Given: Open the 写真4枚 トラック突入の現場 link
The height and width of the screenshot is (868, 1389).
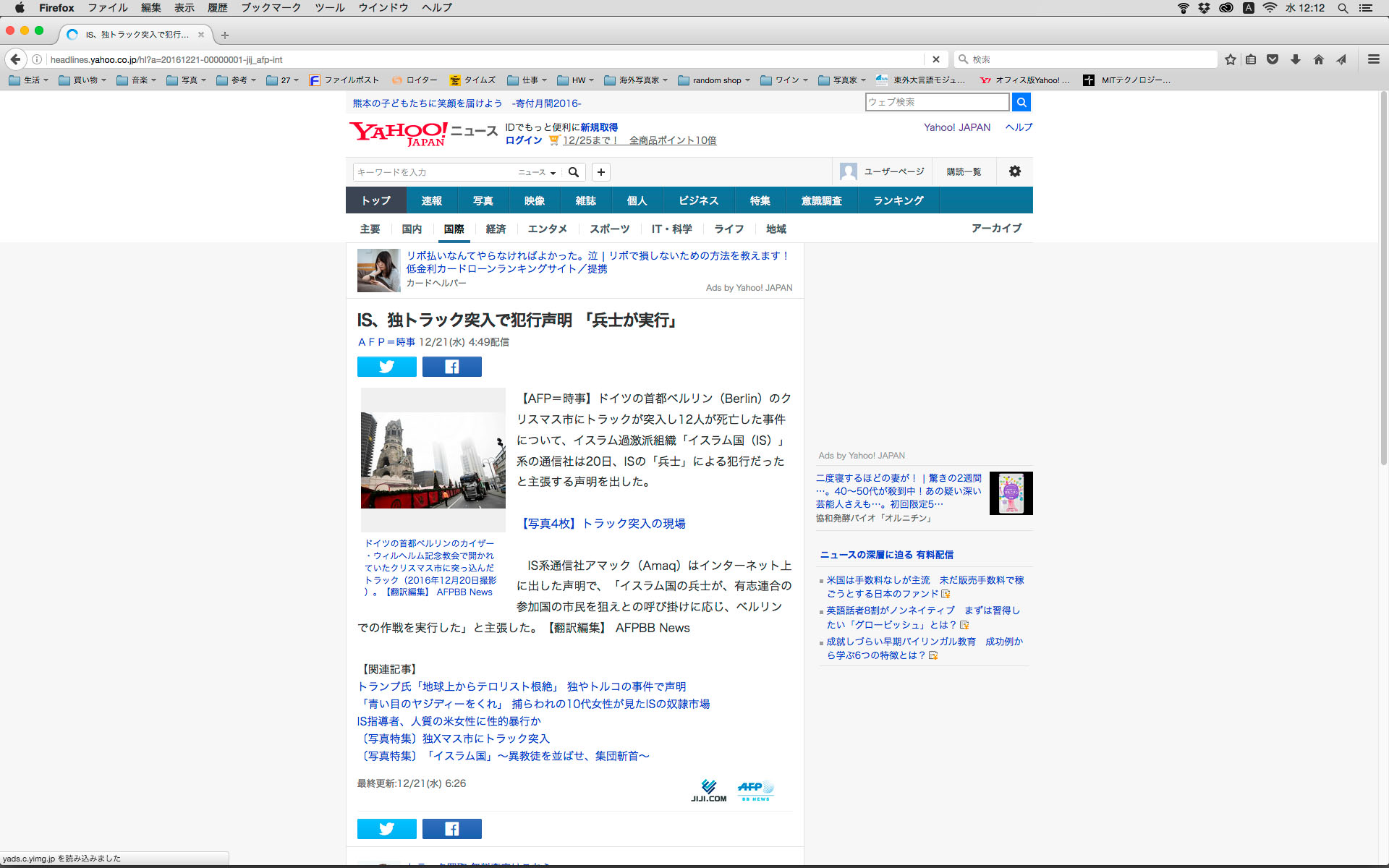Looking at the screenshot, I should 603,523.
